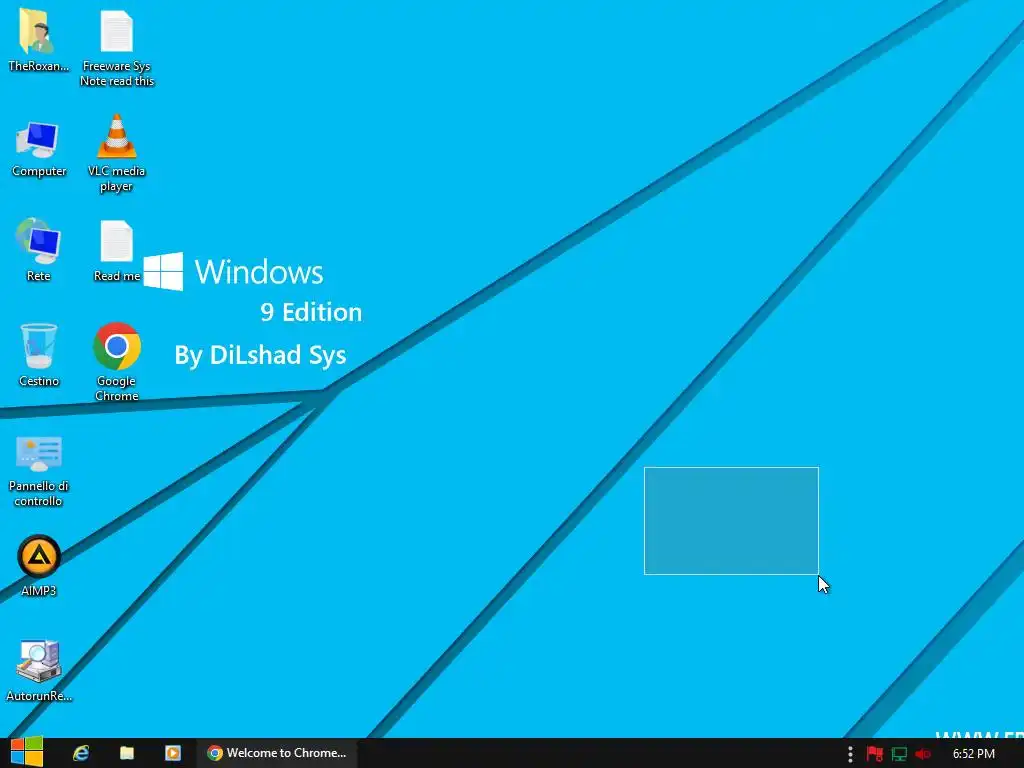This screenshot has height=768, width=1024.
Task: Open the green network tray icon
Action: pyautogui.click(x=899, y=754)
